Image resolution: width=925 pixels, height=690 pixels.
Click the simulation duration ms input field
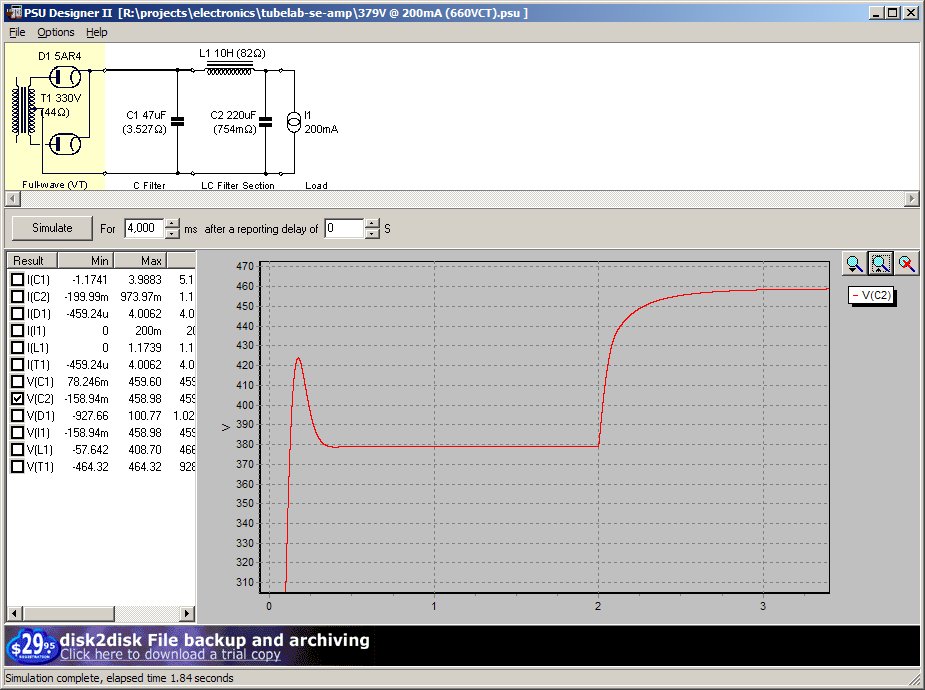click(x=141, y=228)
